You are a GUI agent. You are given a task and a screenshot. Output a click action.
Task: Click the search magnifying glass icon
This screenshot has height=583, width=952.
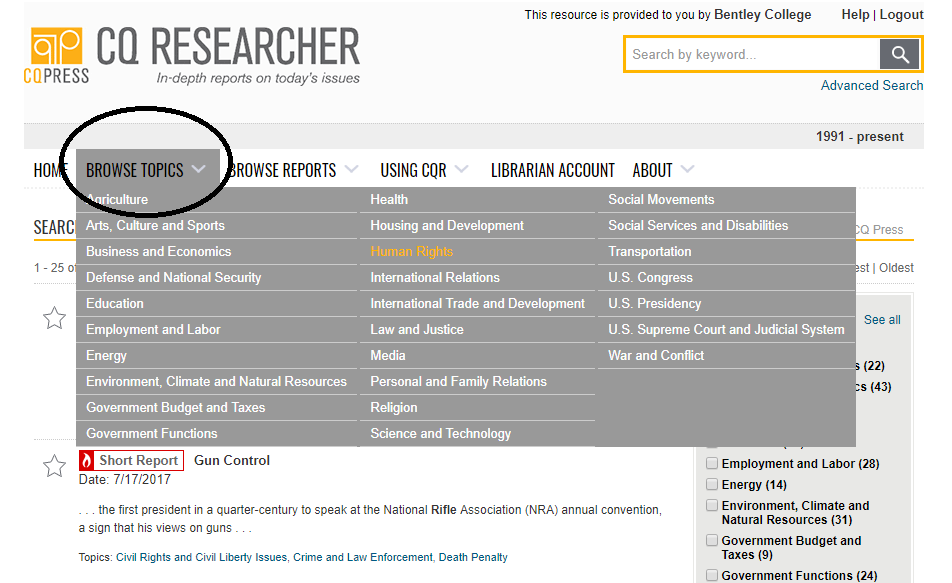899,54
